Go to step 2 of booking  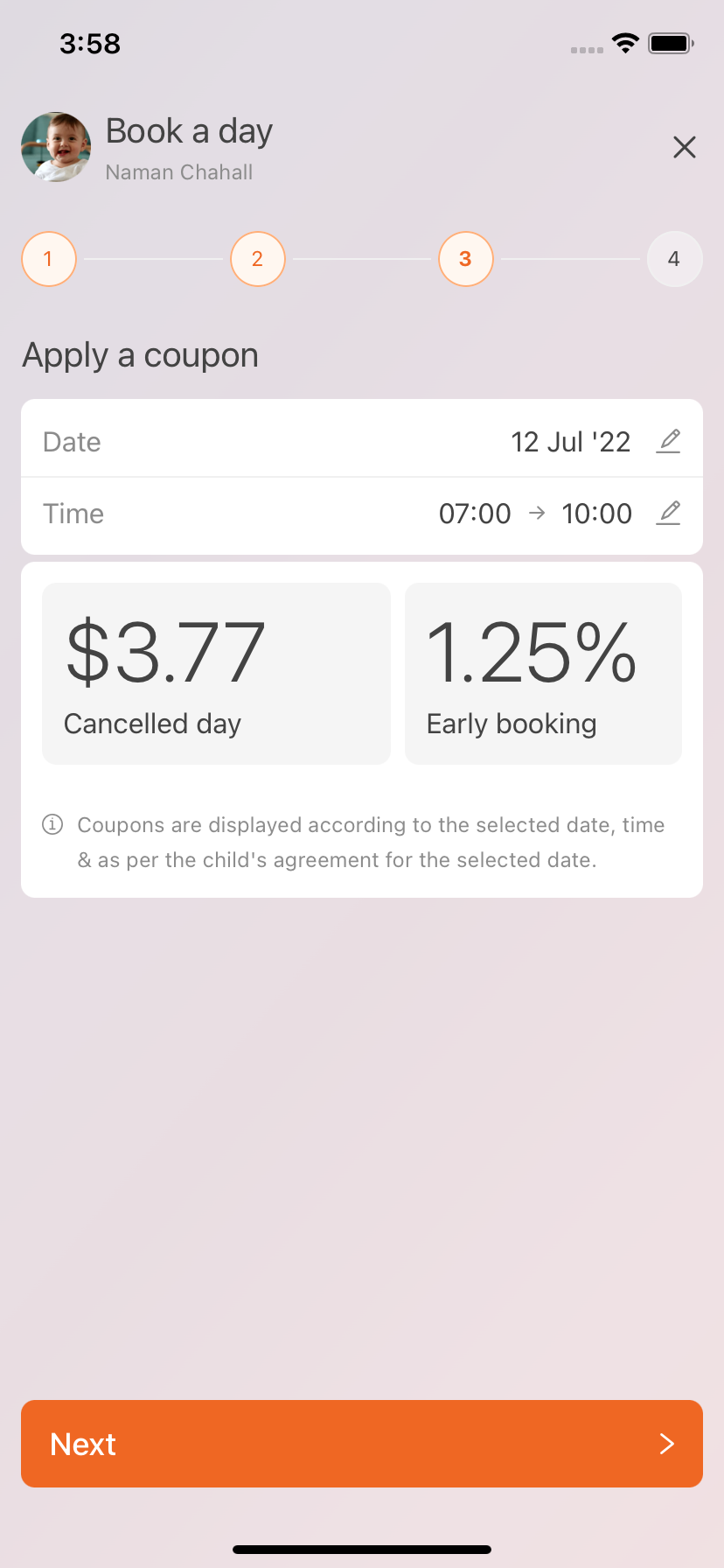pos(258,259)
